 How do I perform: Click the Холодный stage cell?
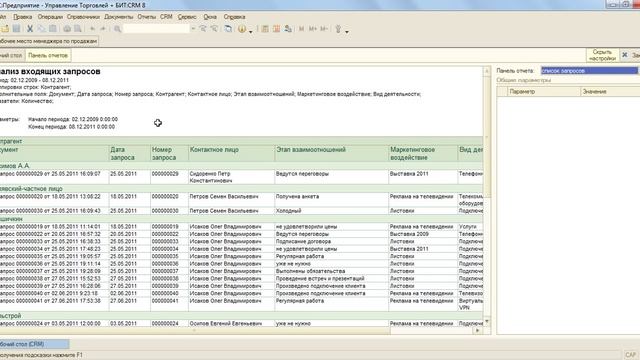(332, 211)
